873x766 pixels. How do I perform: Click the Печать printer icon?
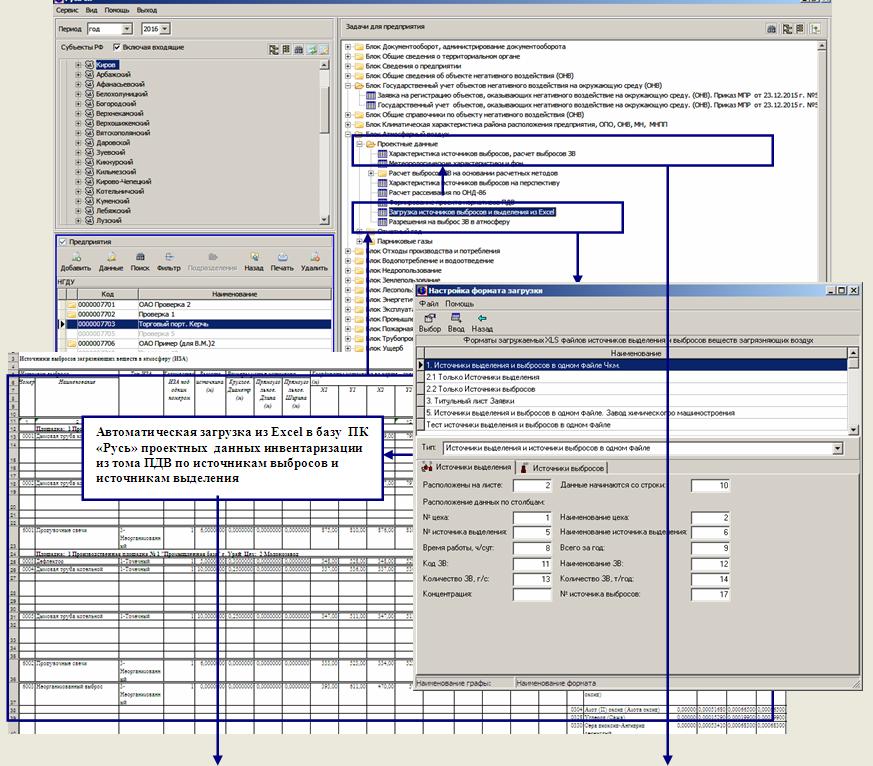pos(282,257)
